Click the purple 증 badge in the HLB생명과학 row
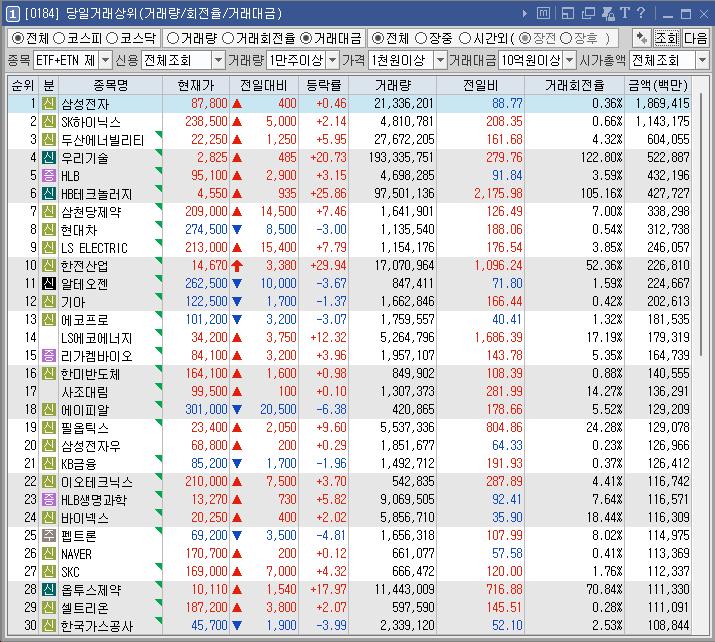Screen dimensions: 715x642 (x=49, y=499)
